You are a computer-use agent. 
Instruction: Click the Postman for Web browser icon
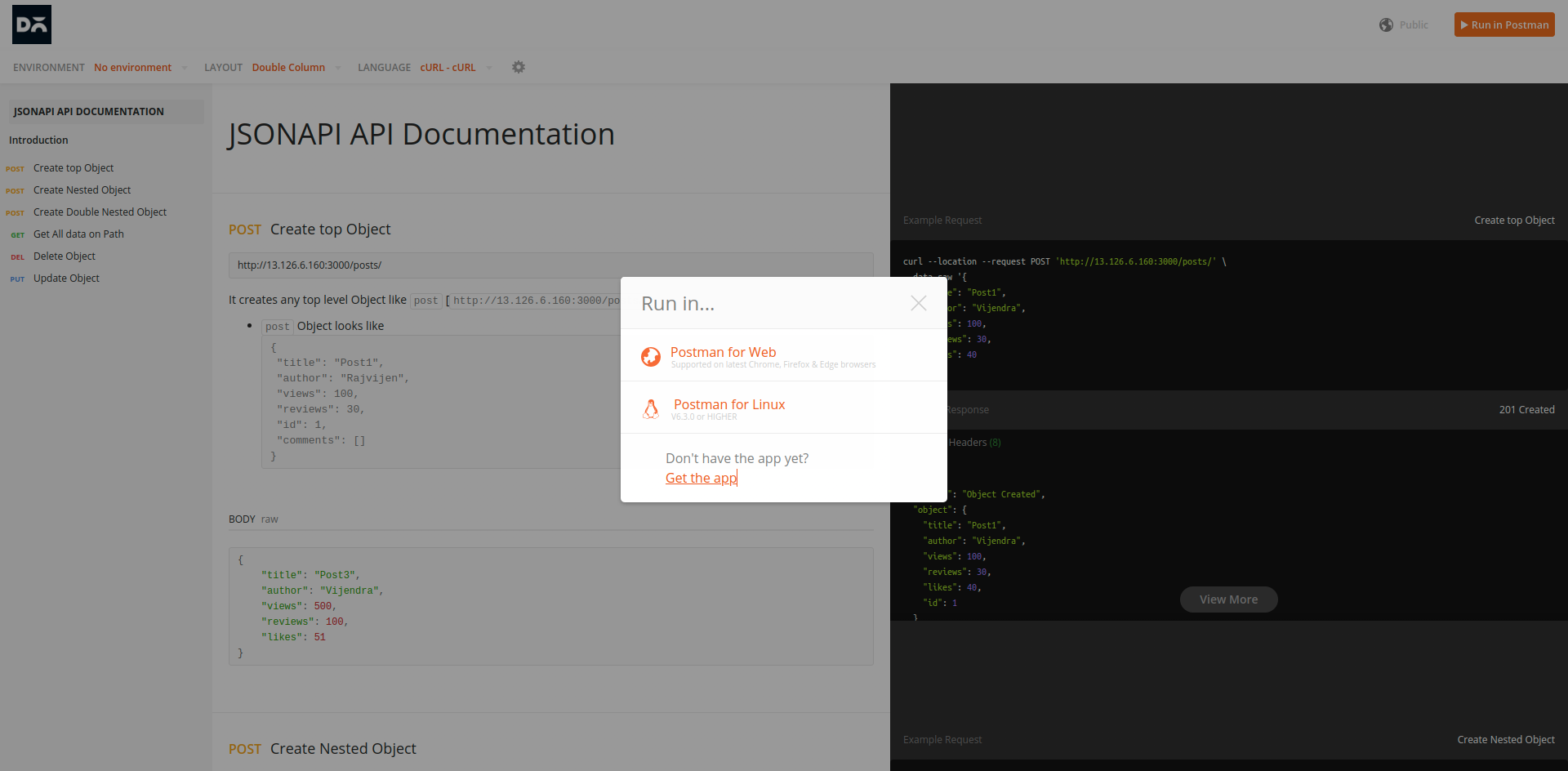tap(651, 357)
